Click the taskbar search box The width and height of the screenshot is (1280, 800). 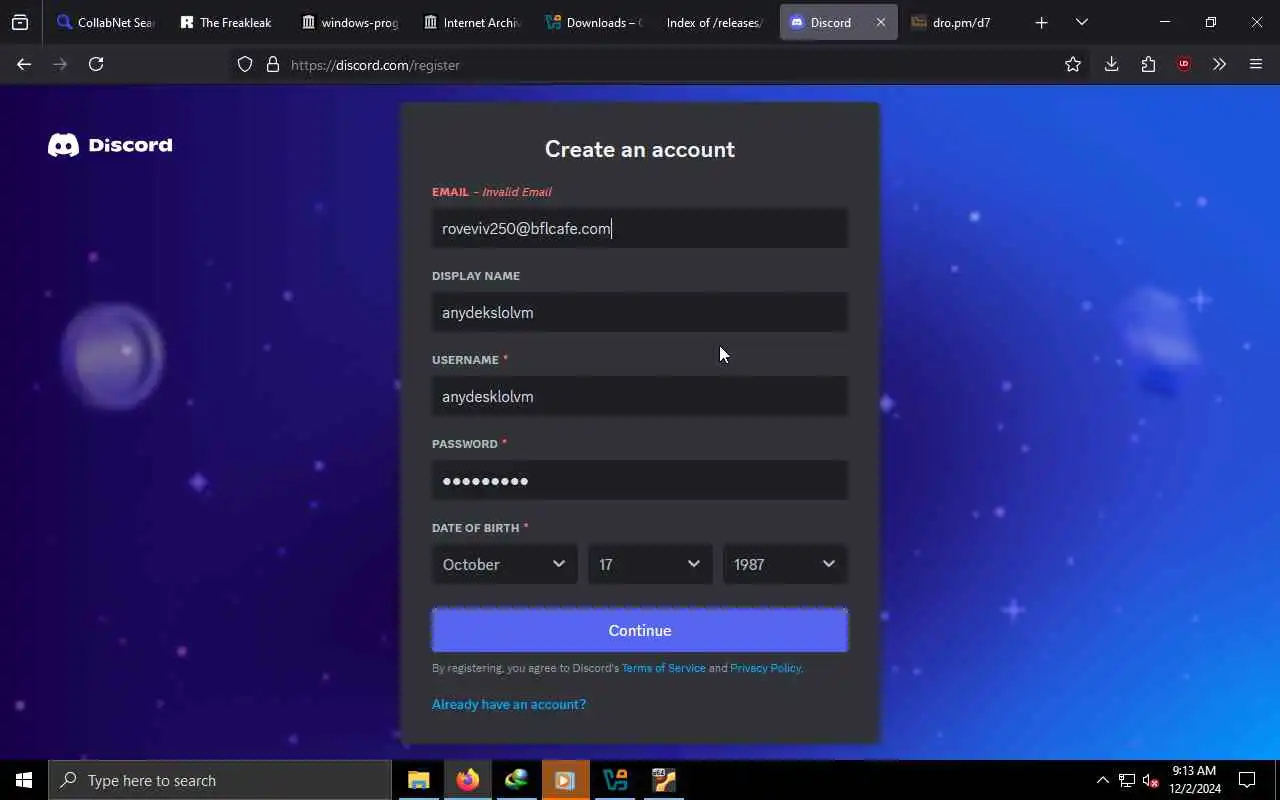[x=220, y=780]
